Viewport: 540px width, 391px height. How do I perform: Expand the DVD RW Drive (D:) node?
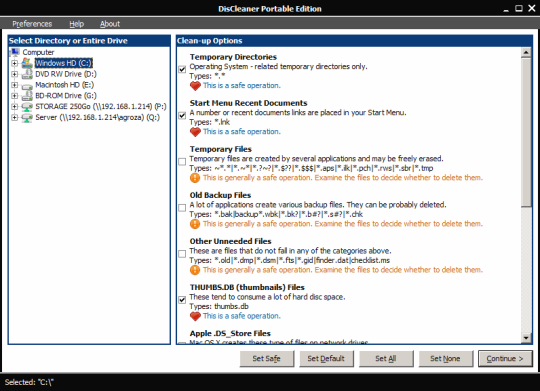(x=14, y=74)
